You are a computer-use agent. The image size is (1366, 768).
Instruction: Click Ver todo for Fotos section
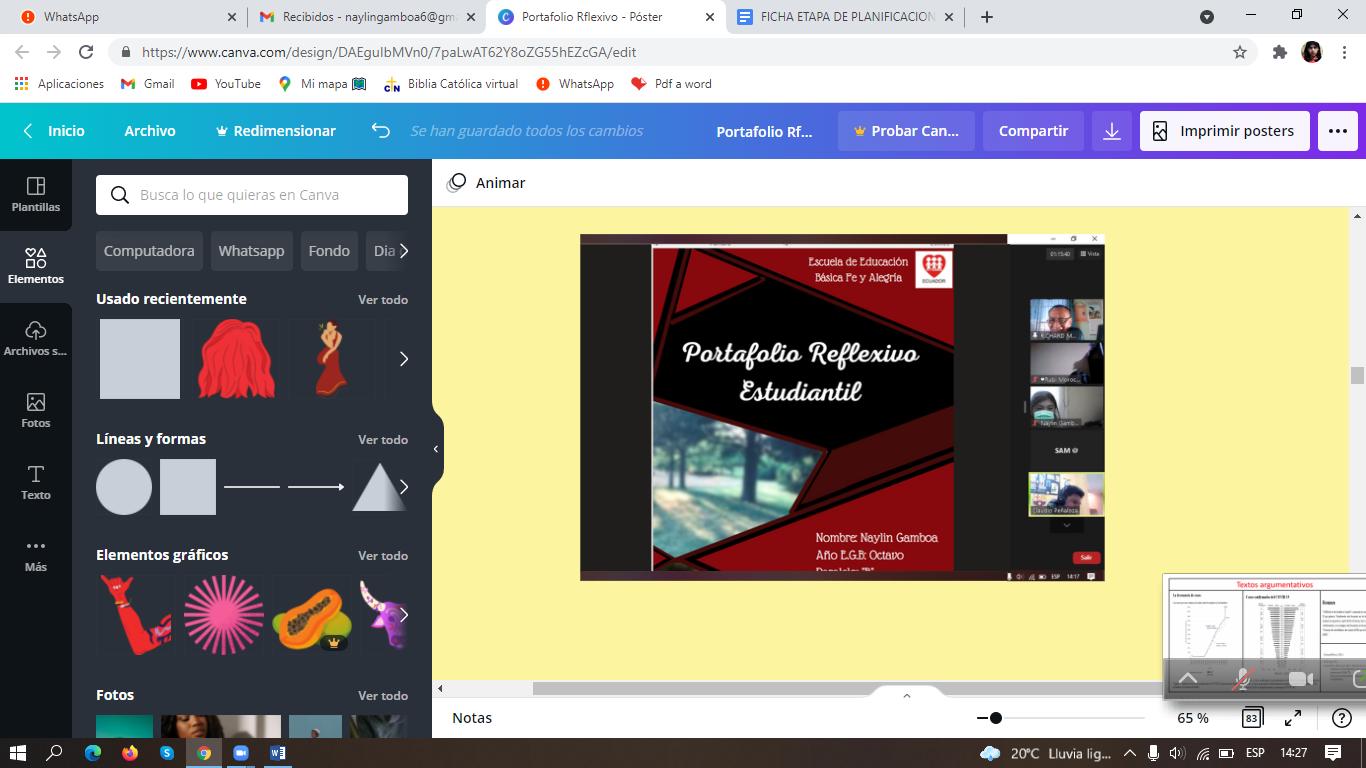[x=383, y=695]
